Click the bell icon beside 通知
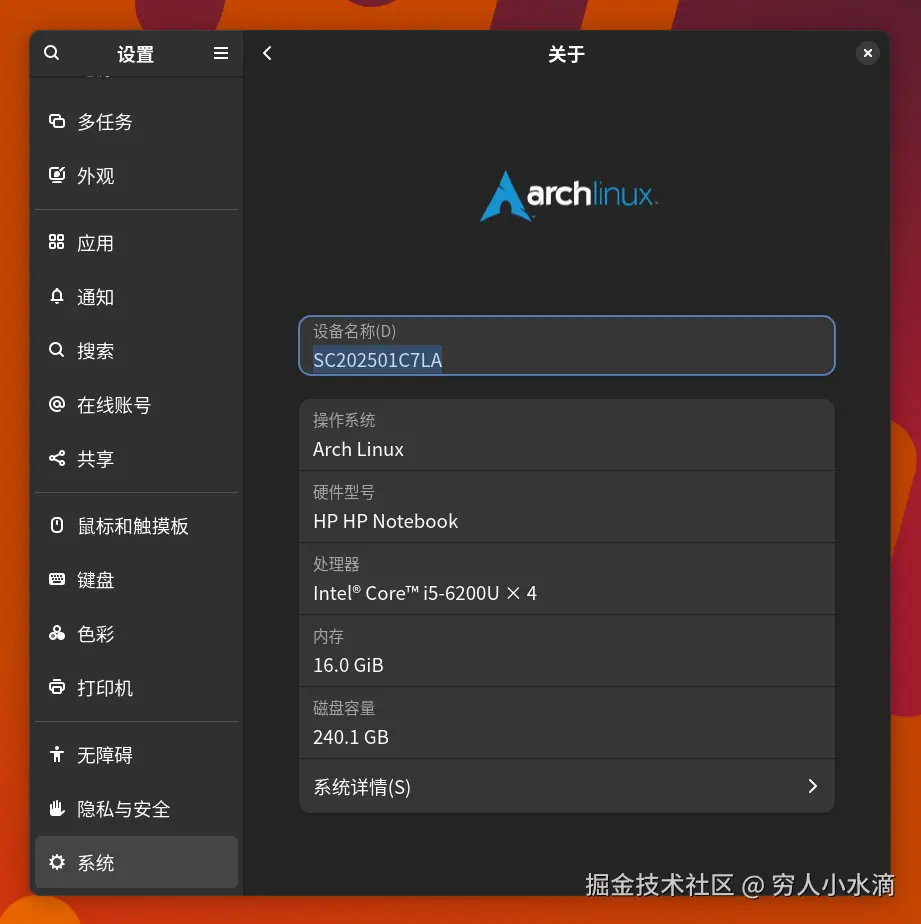 tap(57, 296)
